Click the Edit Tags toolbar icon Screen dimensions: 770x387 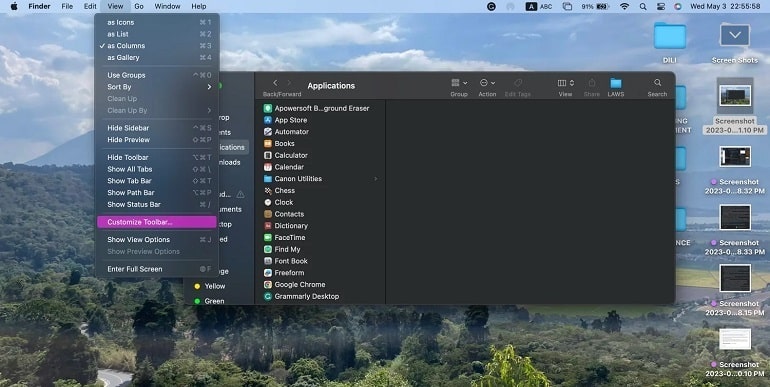(518, 83)
